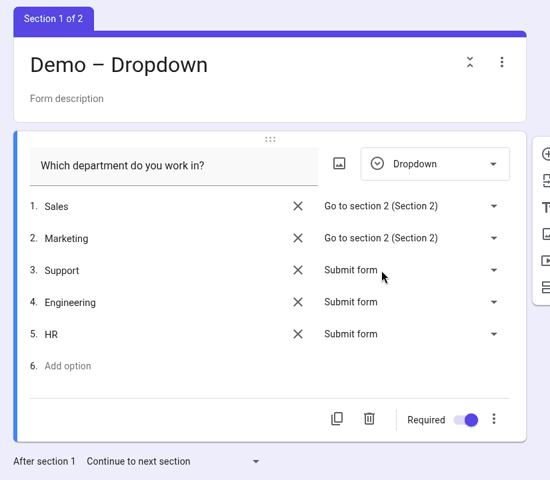Viewport: 550px width, 480px height.
Task: Open HR's Submit form dropdown
Action: pyautogui.click(x=411, y=334)
